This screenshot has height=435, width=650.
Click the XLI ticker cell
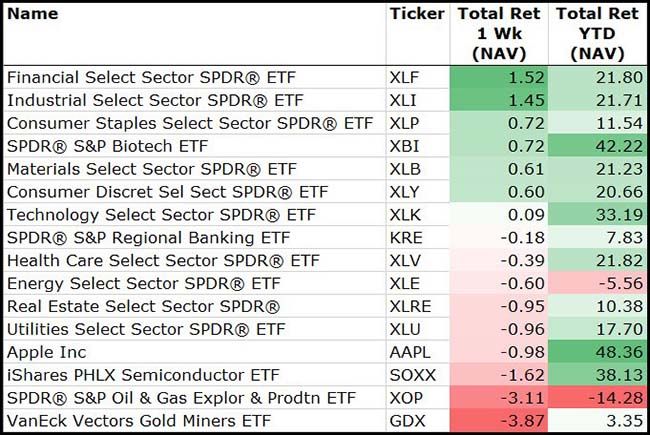pyautogui.click(x=404, y=98)
